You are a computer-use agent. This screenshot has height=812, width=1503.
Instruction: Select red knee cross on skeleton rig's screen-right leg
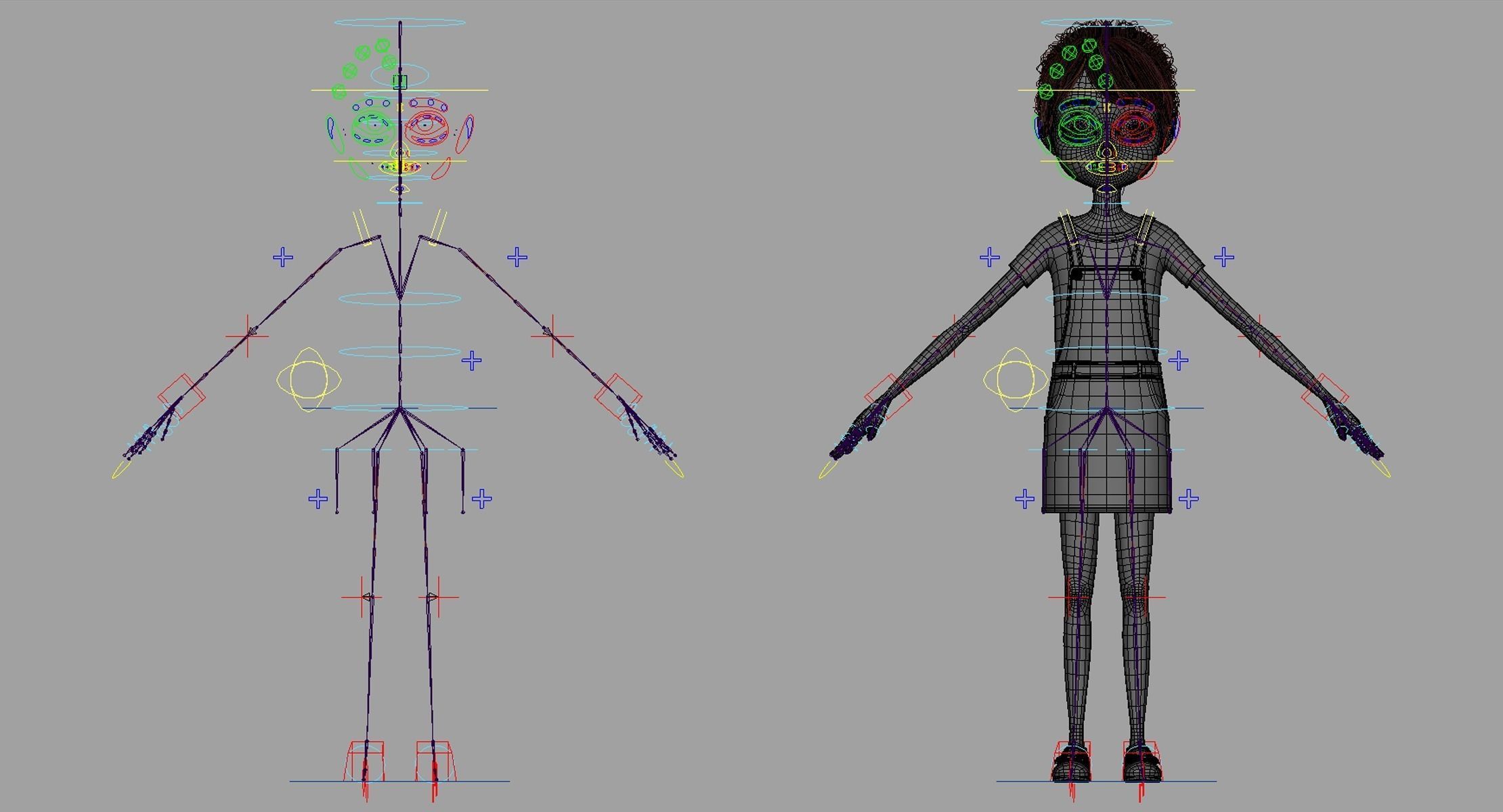[438, 597]
